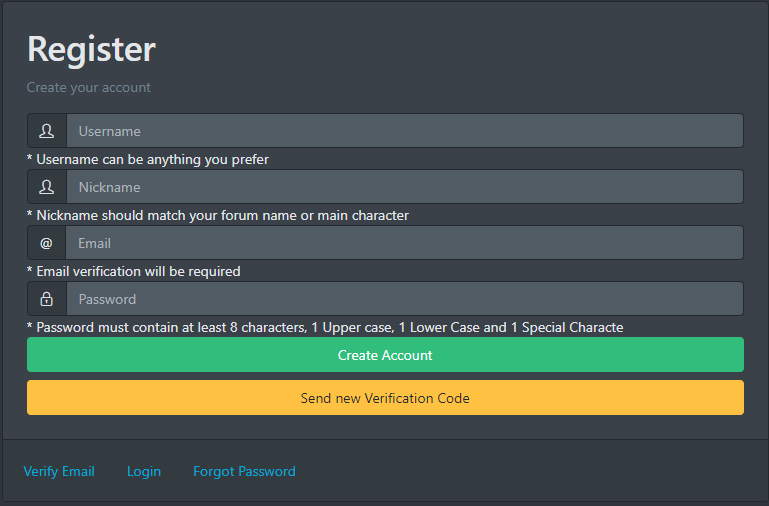Viewport: 769px width, 506px height.
Task: Go to the Login link
Action: [x=144, y=471]
